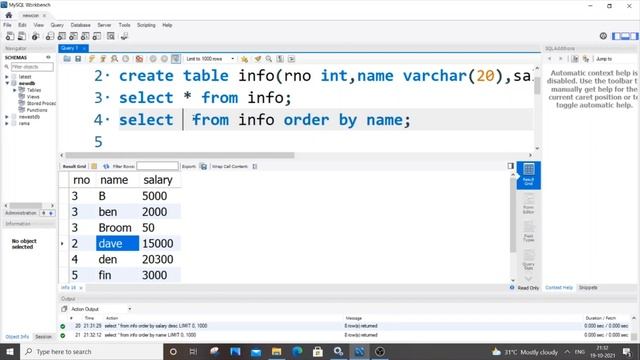Open the Edit menu
Screen dimensions: 640x360
22,25
